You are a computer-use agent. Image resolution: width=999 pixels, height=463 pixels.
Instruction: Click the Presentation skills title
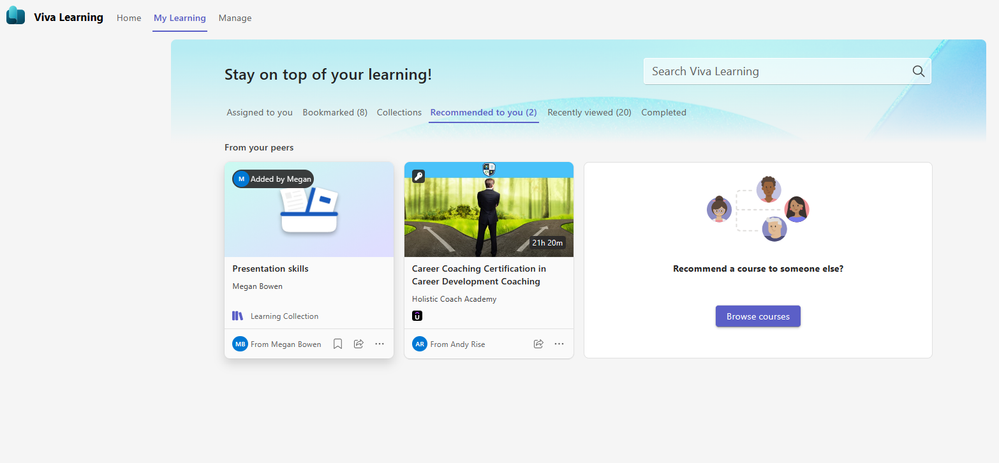[270, 269]
